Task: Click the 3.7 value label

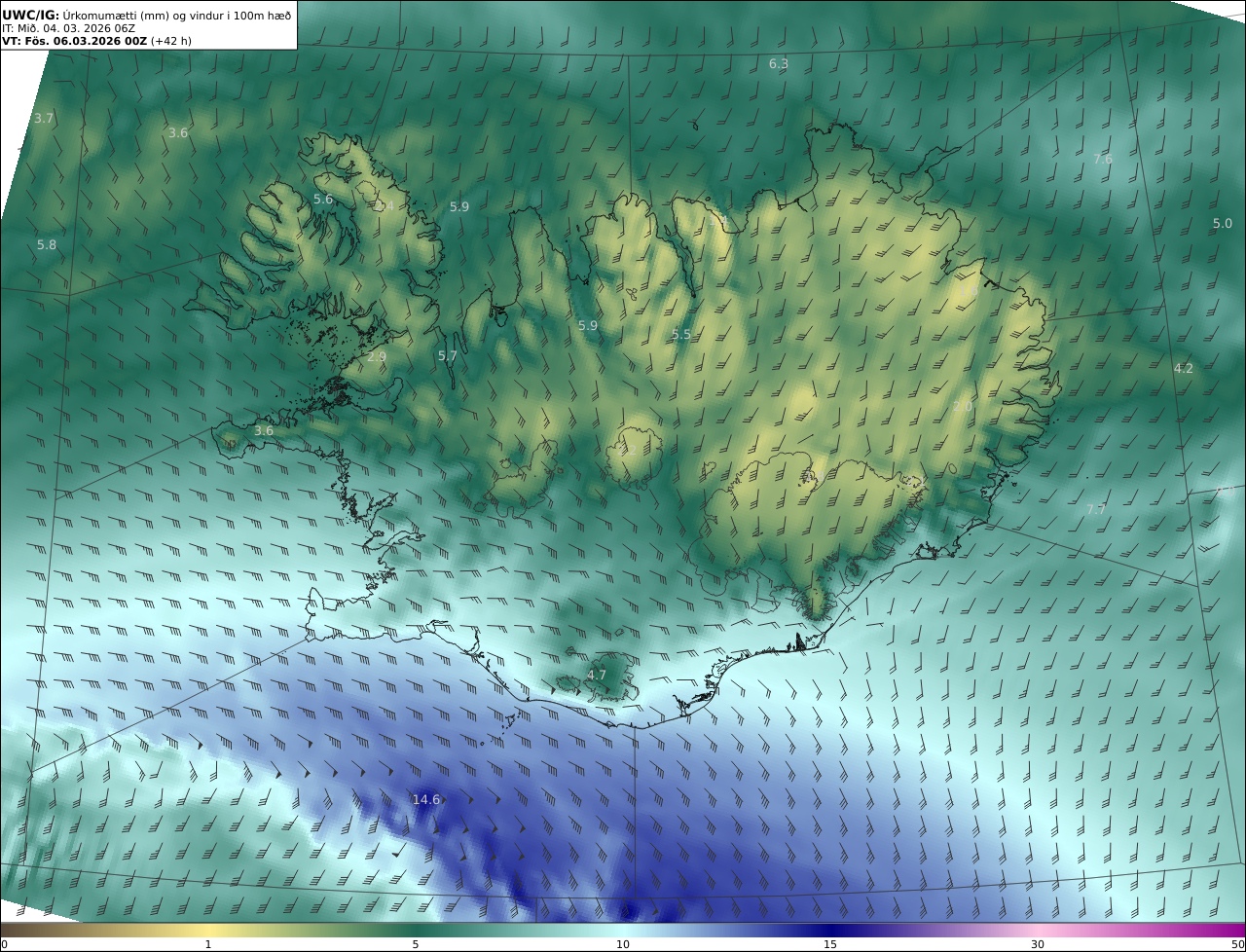Action: click(44, 119)
